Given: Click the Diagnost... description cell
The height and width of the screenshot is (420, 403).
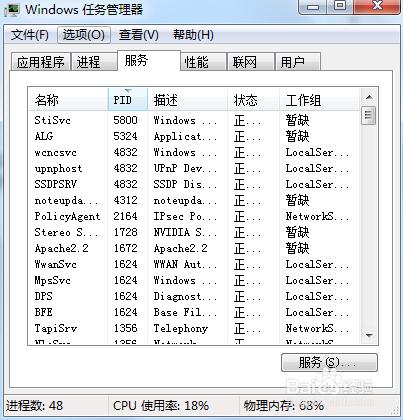Looking at the screenshot, I should [x=185, y=296].
